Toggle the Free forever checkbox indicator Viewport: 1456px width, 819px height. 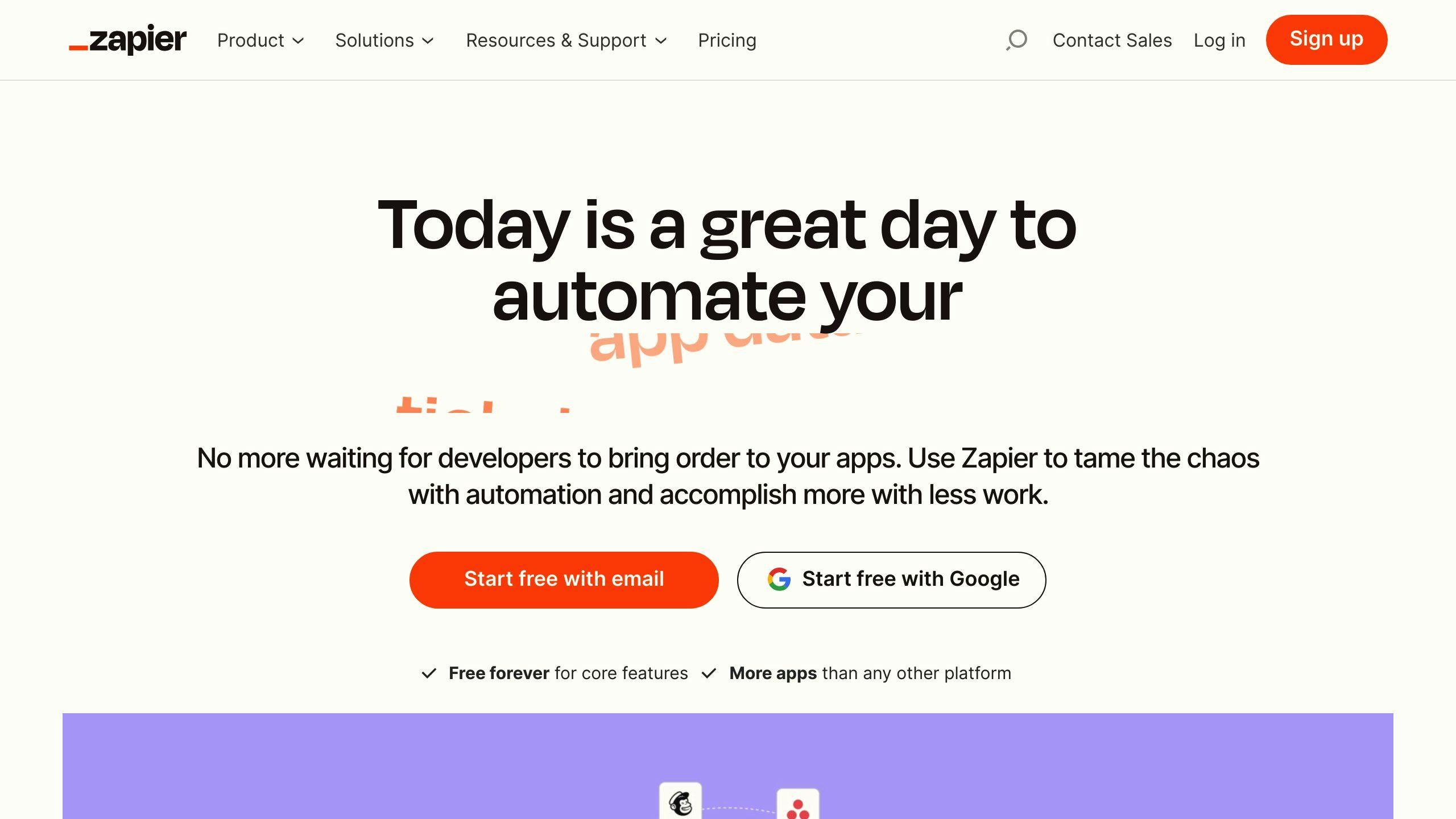[x=428, y=672]
